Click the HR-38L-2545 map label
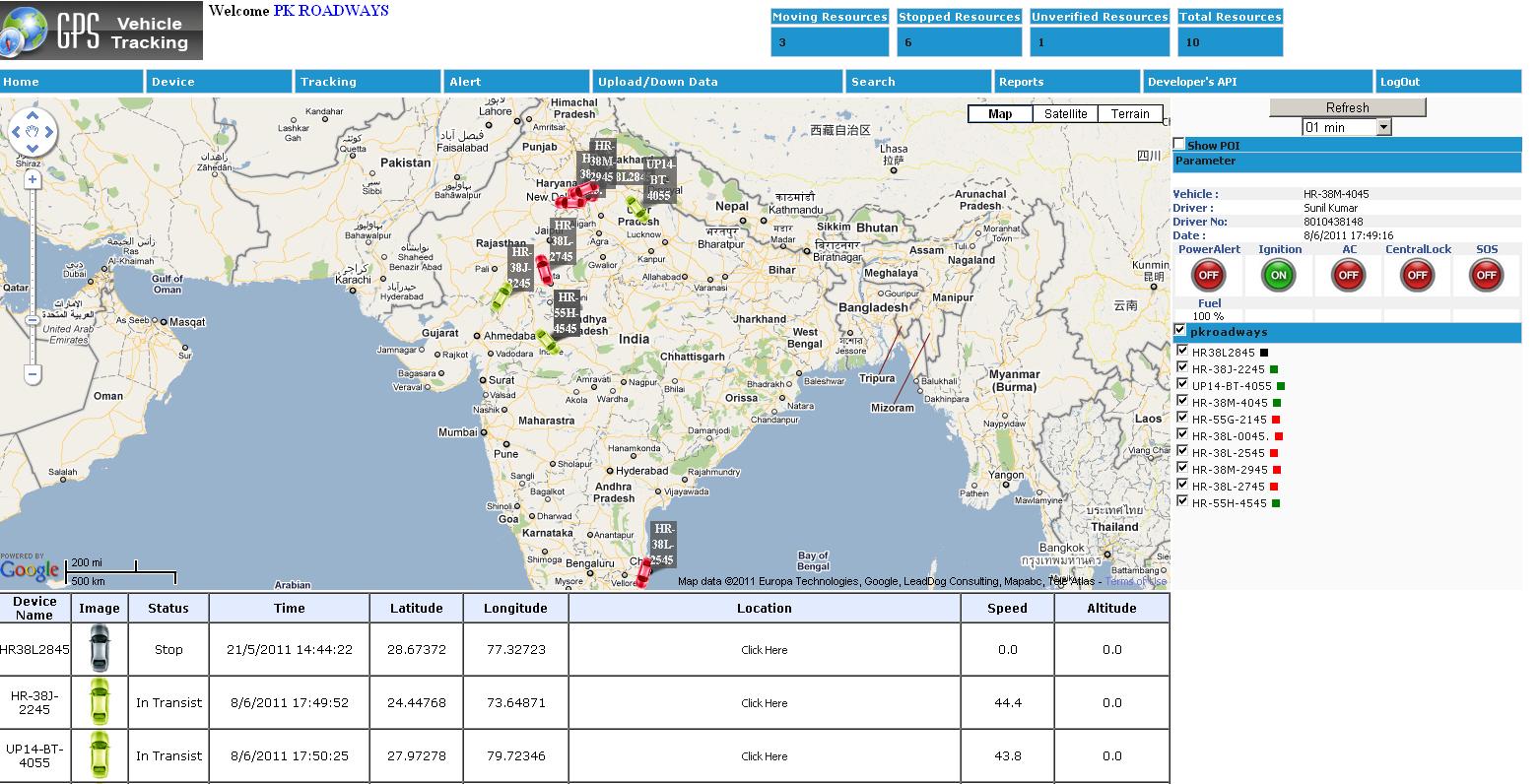The width and height of the screenshot is (1539, 784). (663, 545)
